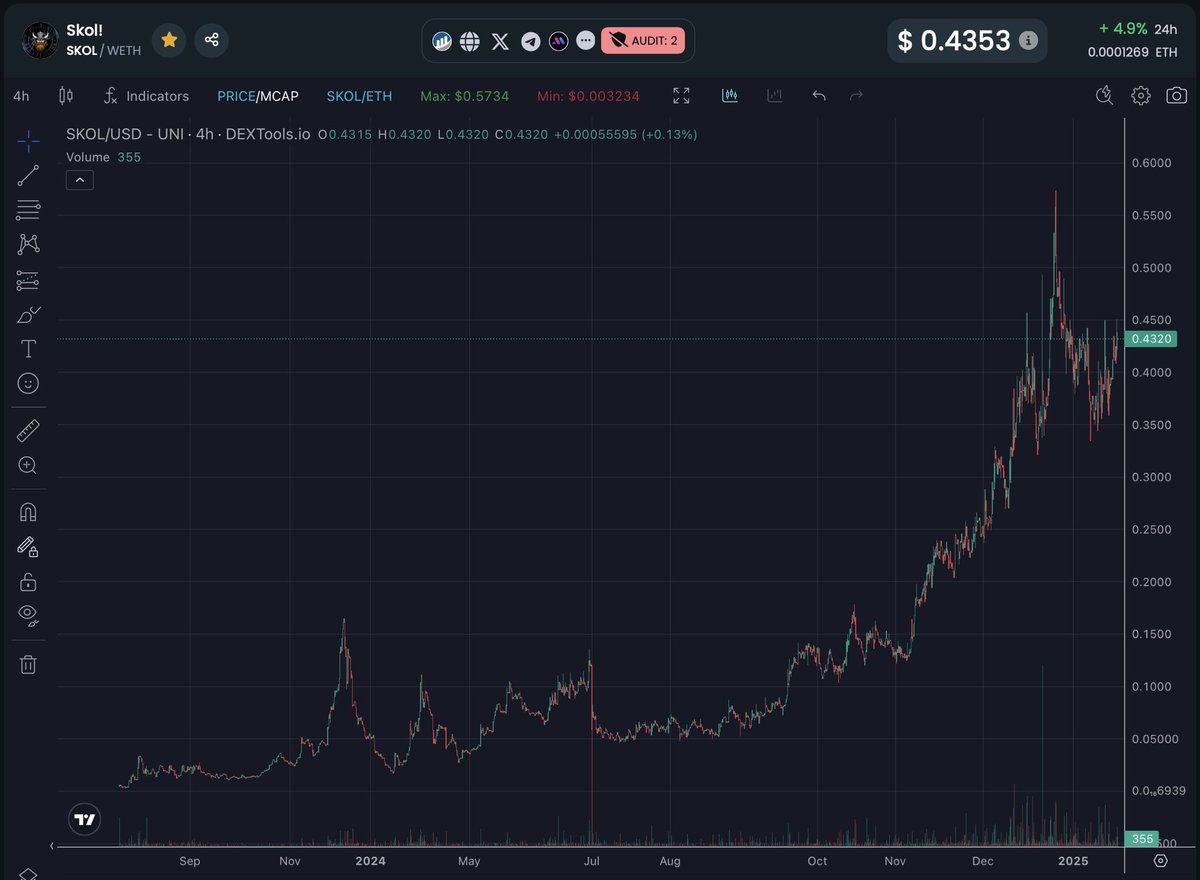Show more links via three-dots icon

(x=585, y=41)
